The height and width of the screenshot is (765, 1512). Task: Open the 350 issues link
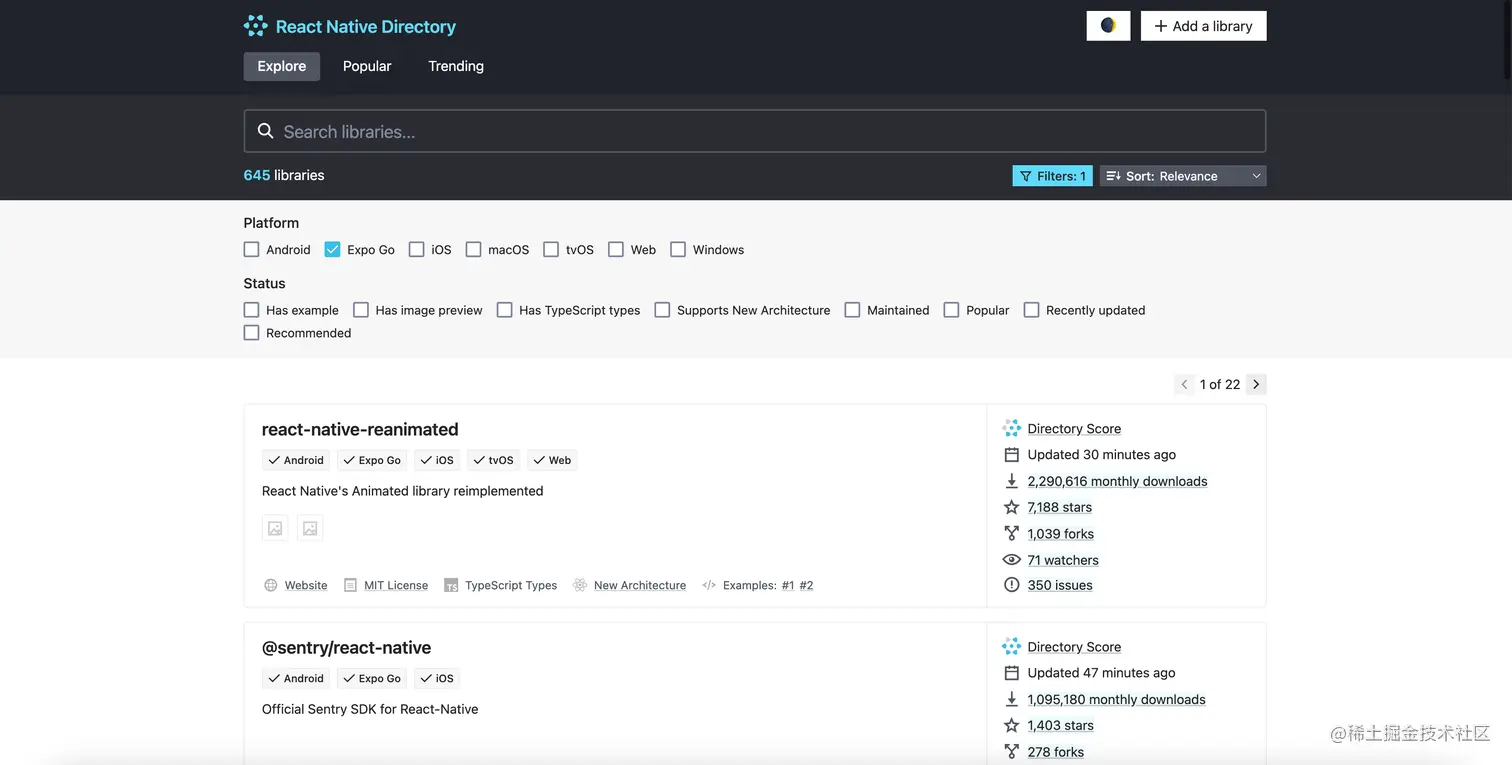[x=1060, y=585]
